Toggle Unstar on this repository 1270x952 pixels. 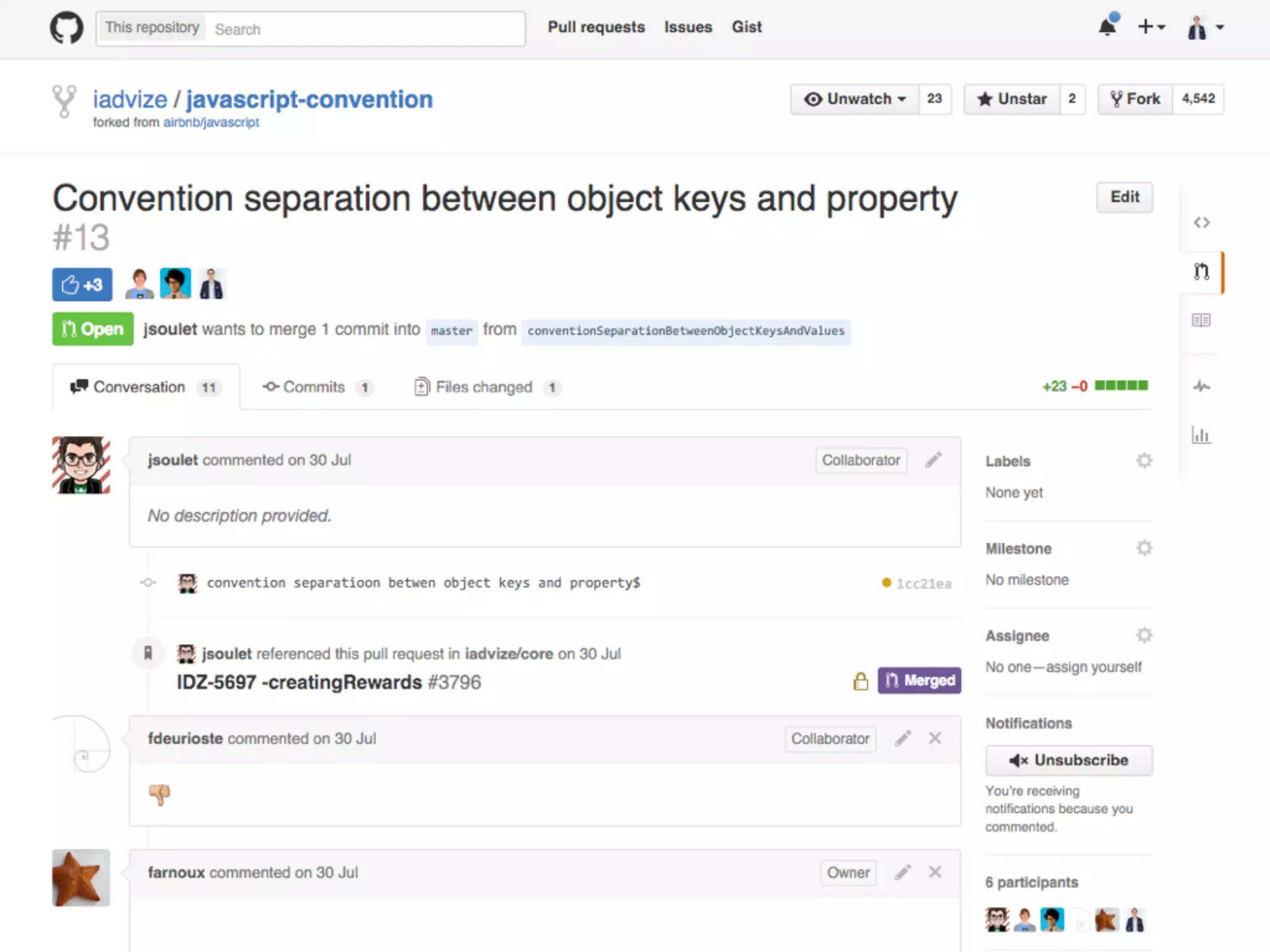click(1012, 99)
